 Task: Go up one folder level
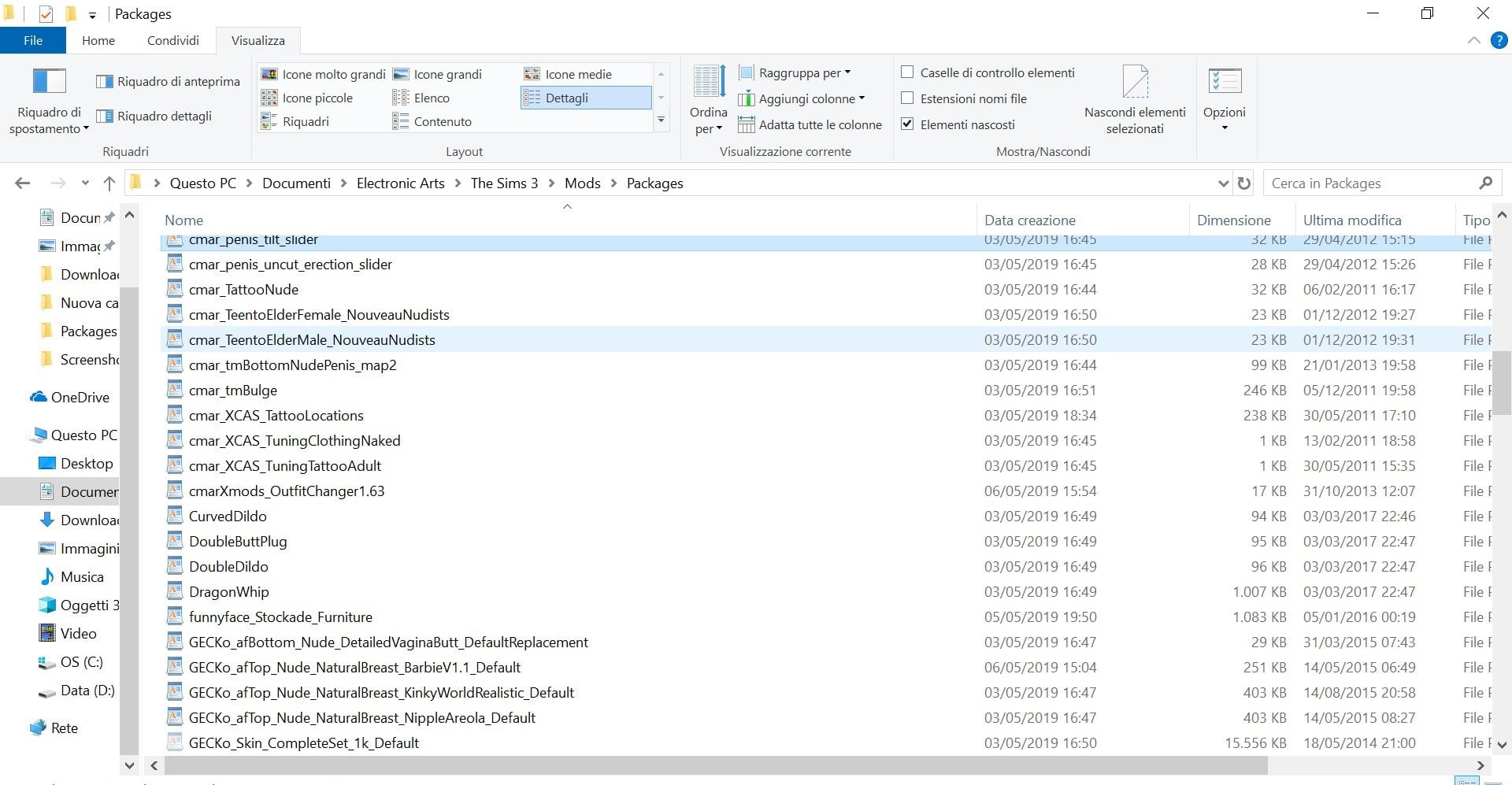click(109, 183)
